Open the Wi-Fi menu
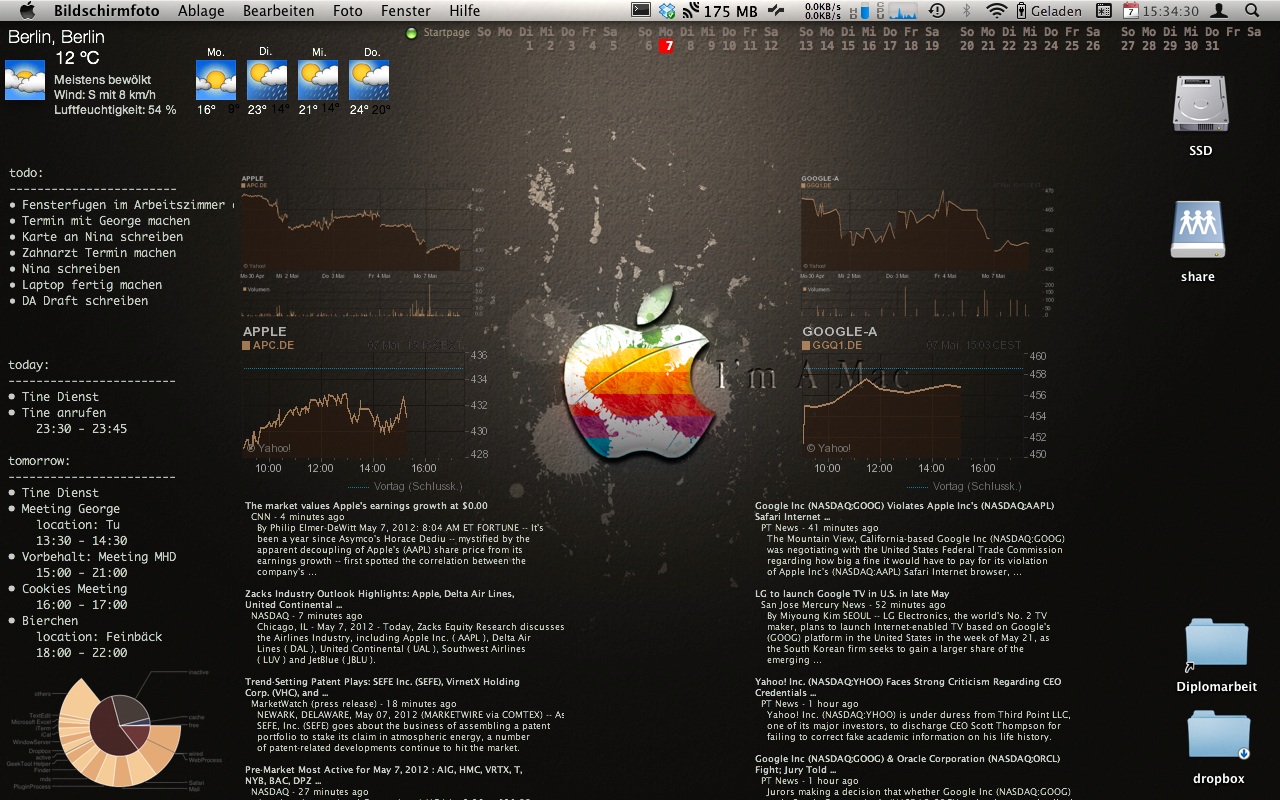This screenshot has width=1280, height=800. (x=995, y=11)
